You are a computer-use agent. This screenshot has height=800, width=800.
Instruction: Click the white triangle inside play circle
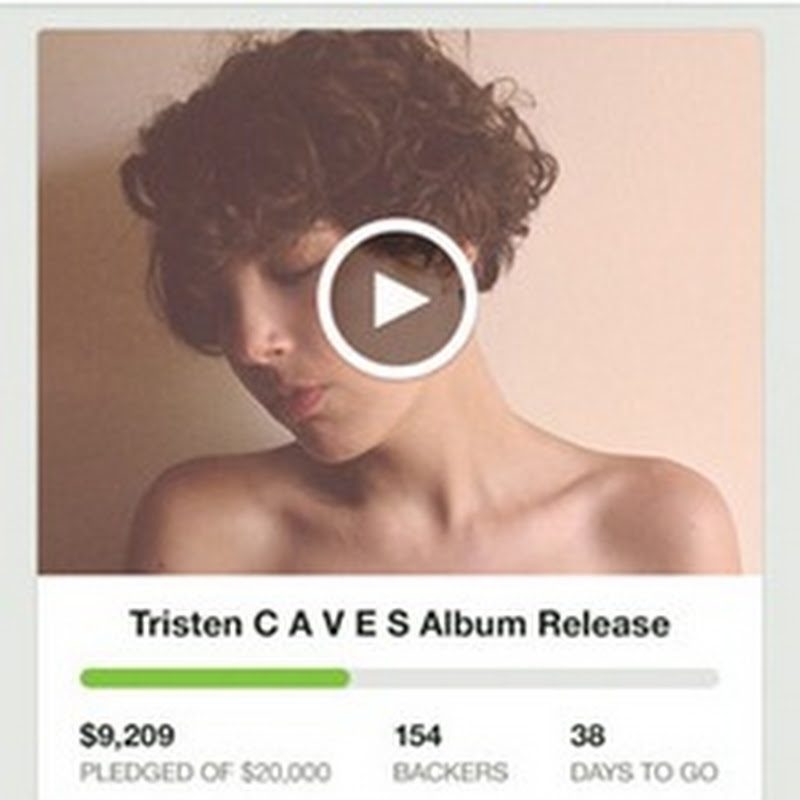(398, 300)
